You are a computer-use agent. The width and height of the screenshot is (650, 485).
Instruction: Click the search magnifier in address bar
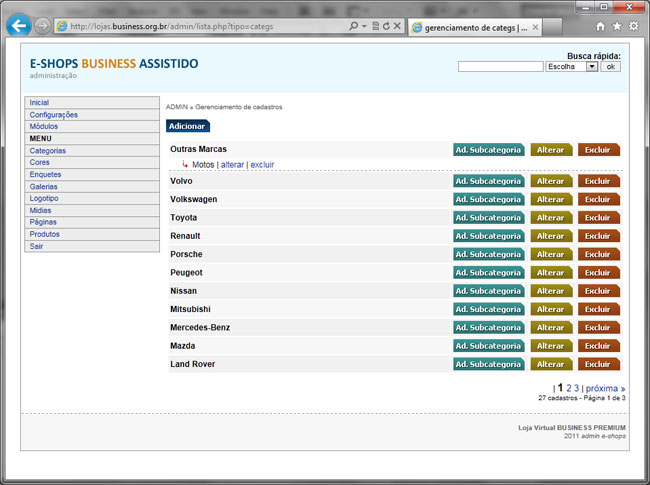[354, 26]
